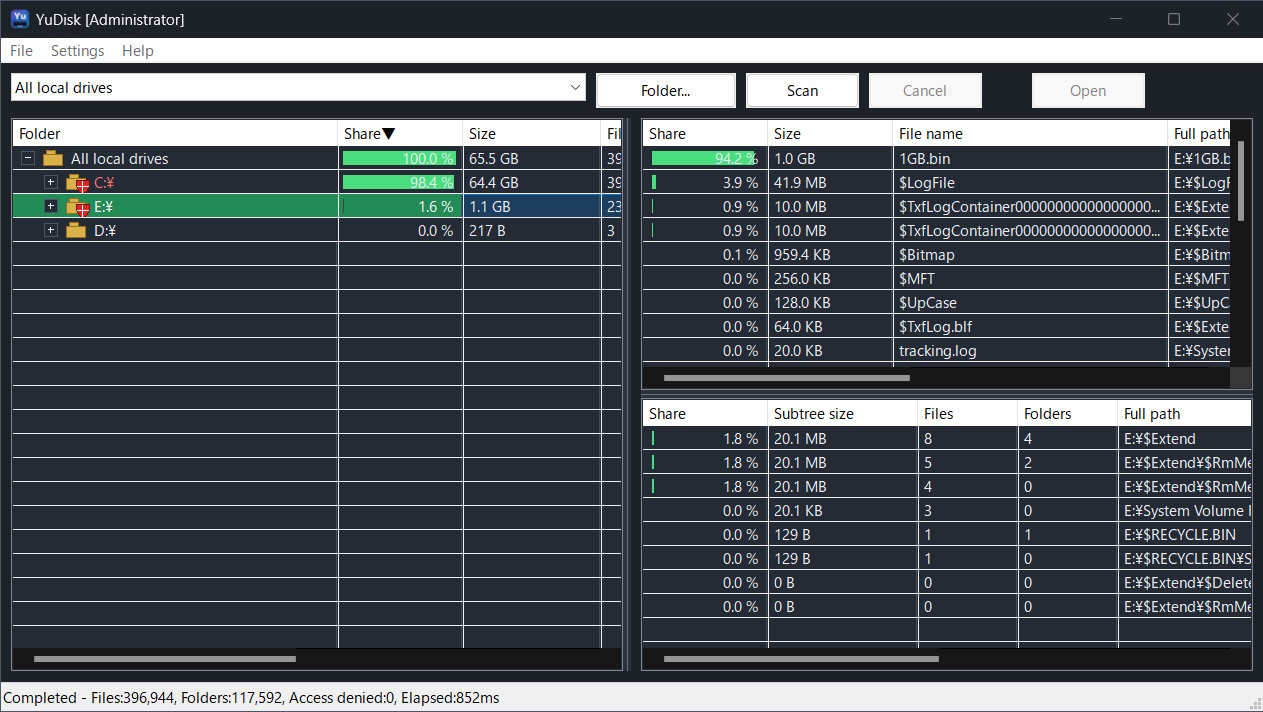Click Full path header in subfolder list
Screen dimensions: 1263x712
[x=1184, y=413]
